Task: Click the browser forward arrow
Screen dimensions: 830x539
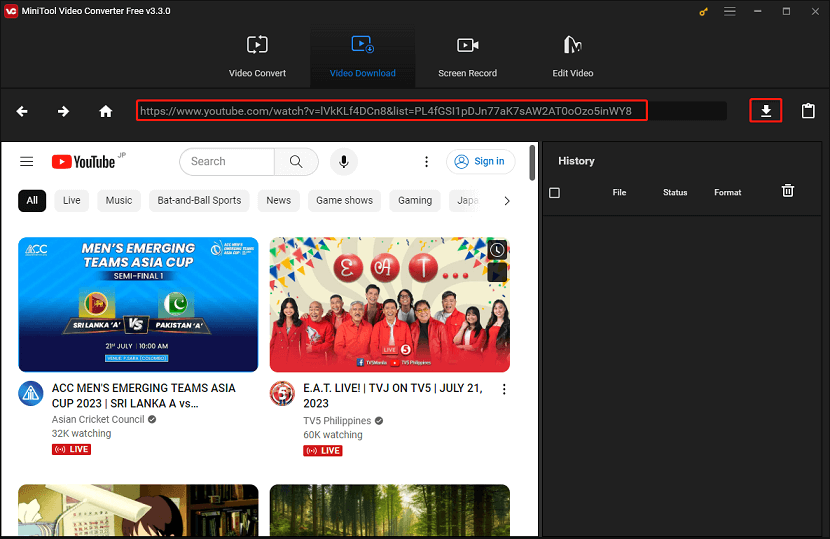Action: pyautogui.click(x=63, y=111)
